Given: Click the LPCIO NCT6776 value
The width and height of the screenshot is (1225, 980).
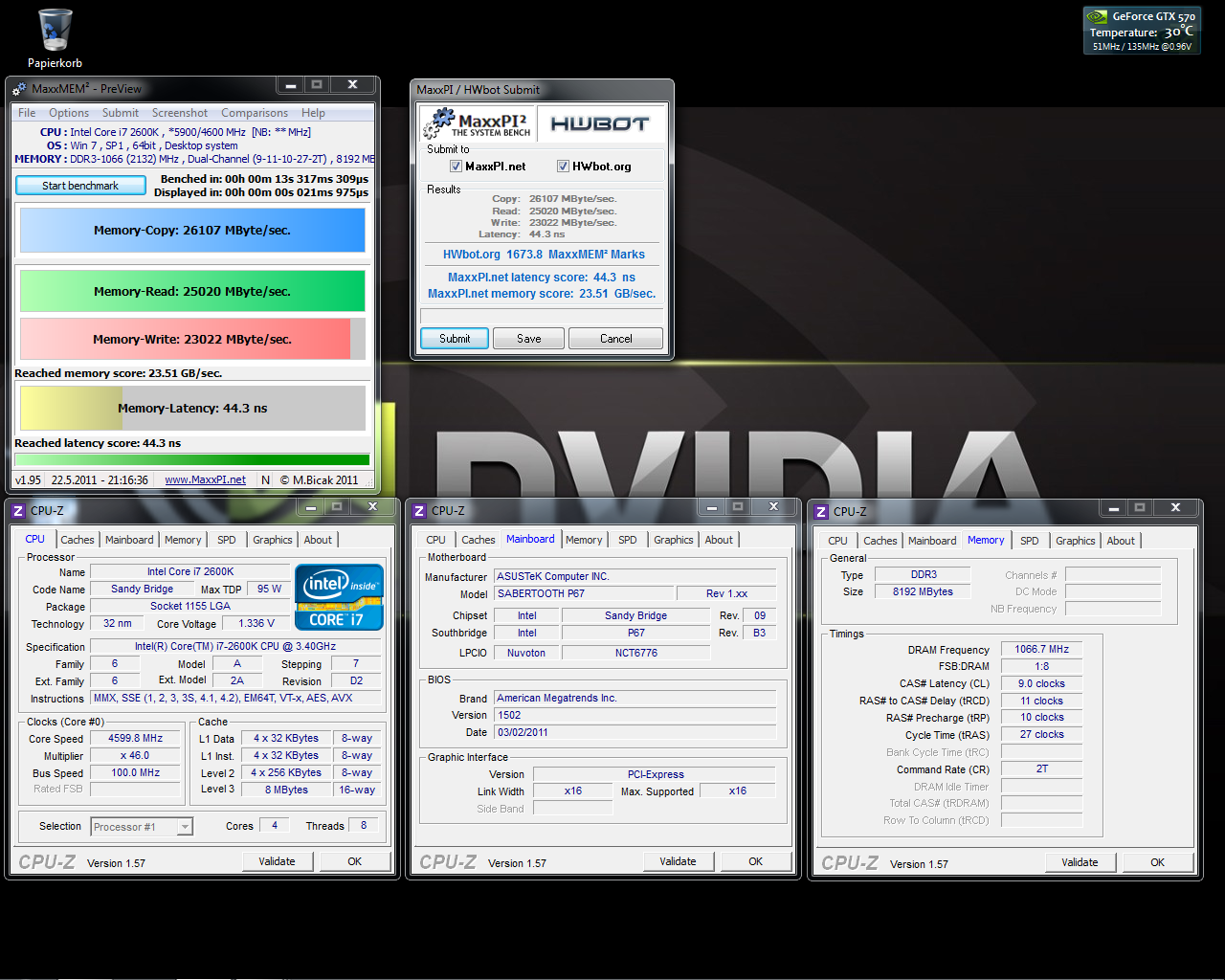Looking at the screenshot, I should click(635, 654).
